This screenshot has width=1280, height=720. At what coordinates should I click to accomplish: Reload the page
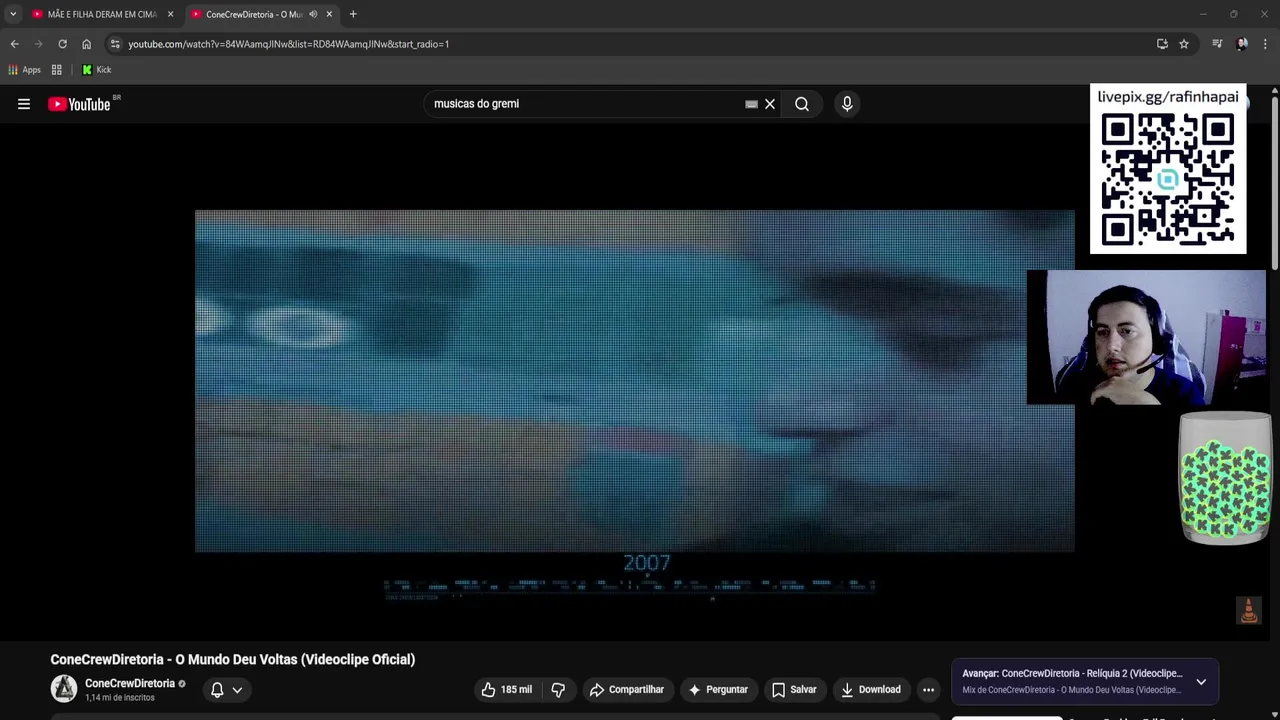pyautogui.click(x=62, y=44)
